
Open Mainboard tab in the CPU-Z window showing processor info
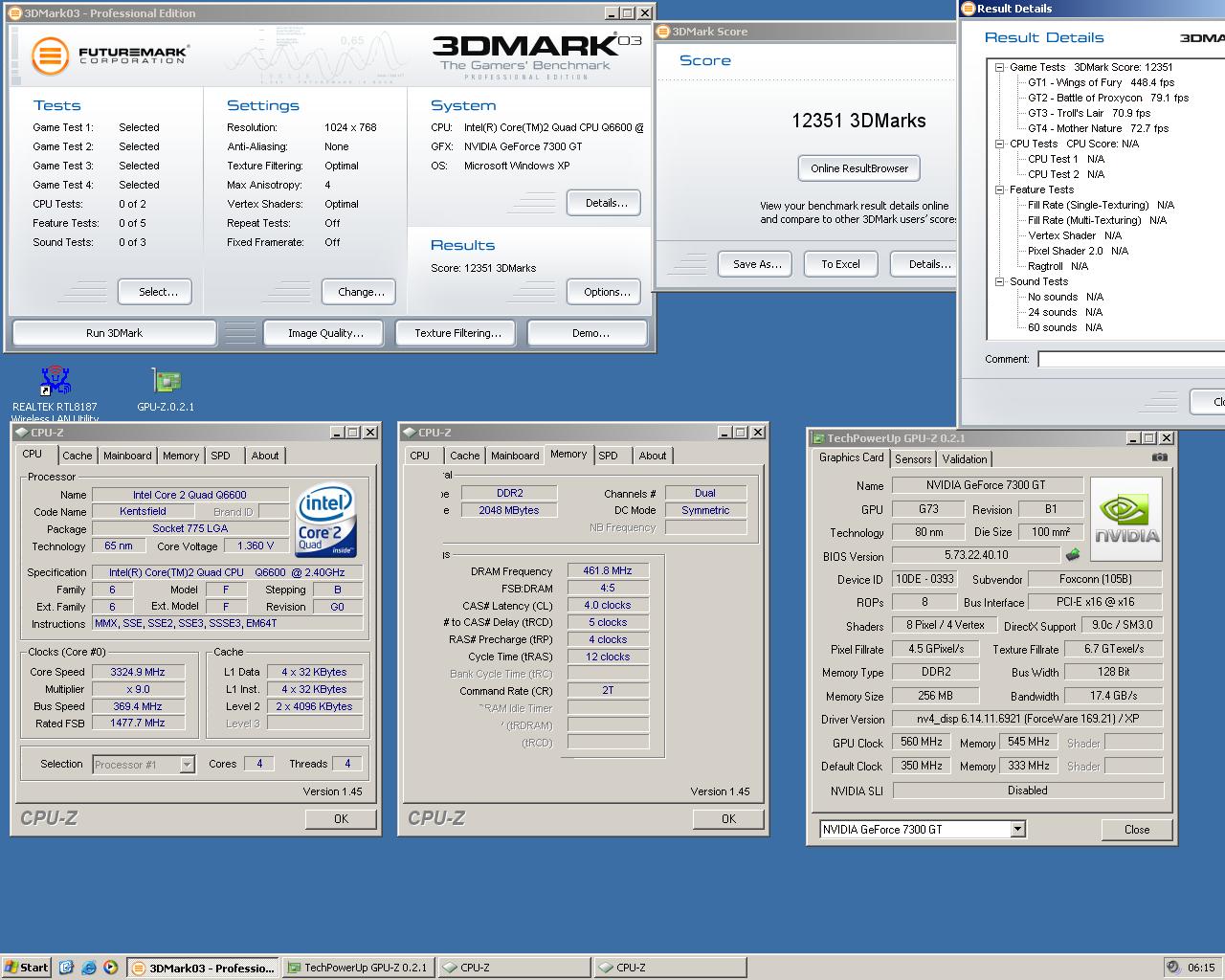click(x=127, y=457)
